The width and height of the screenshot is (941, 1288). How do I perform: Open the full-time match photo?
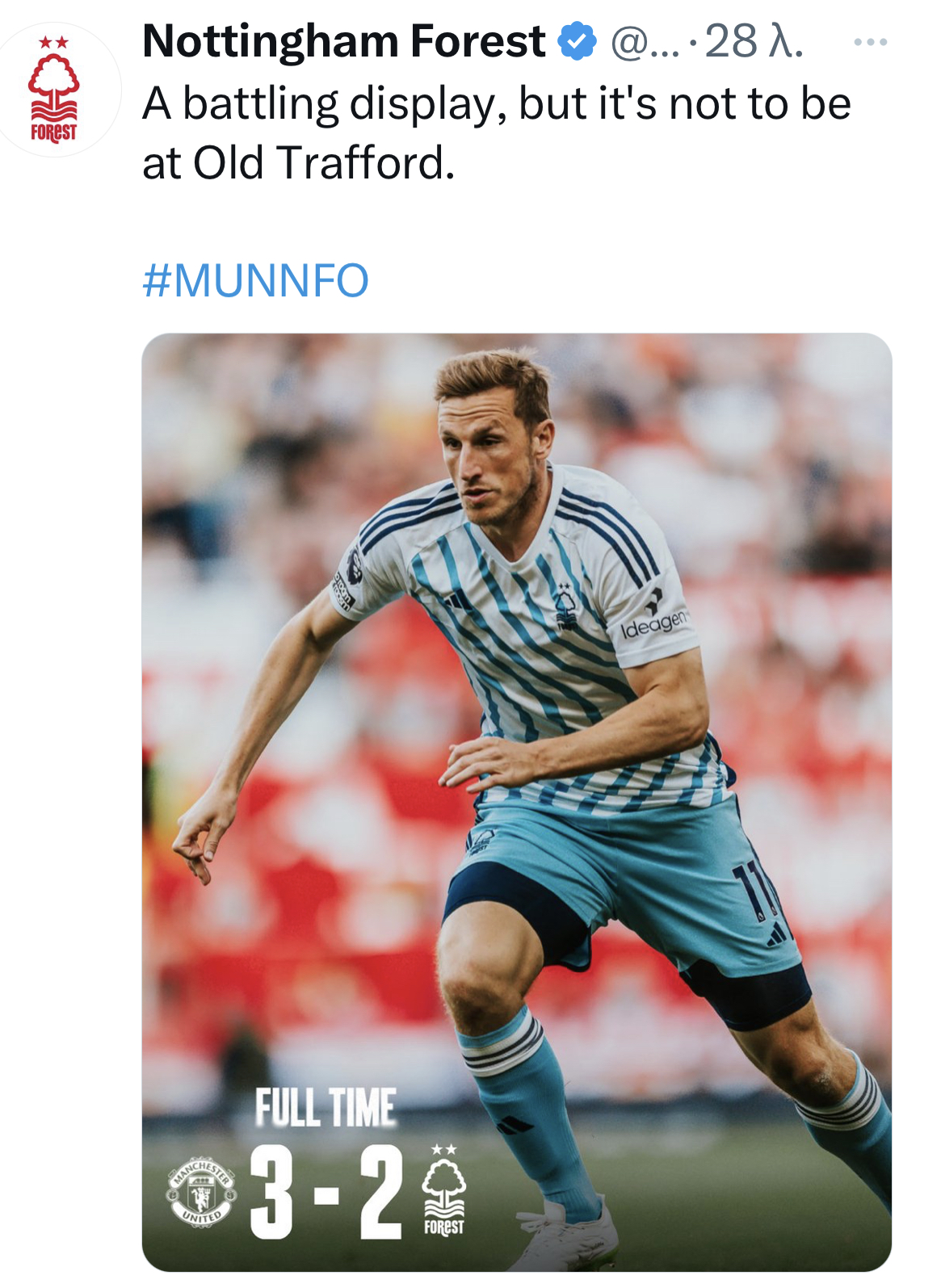[x=517, y=802]
